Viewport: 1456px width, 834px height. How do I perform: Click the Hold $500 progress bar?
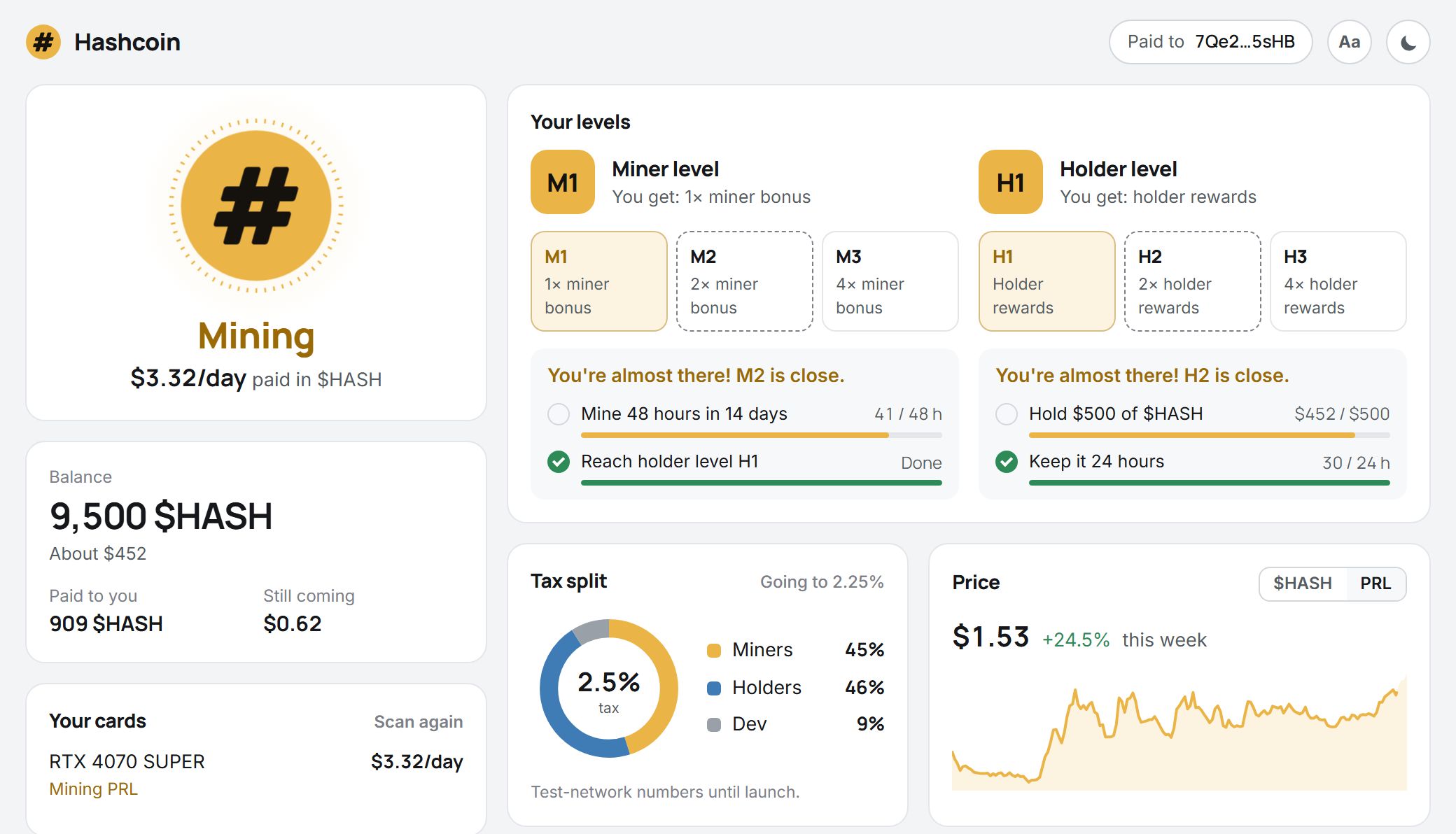tap(1210, 435)
